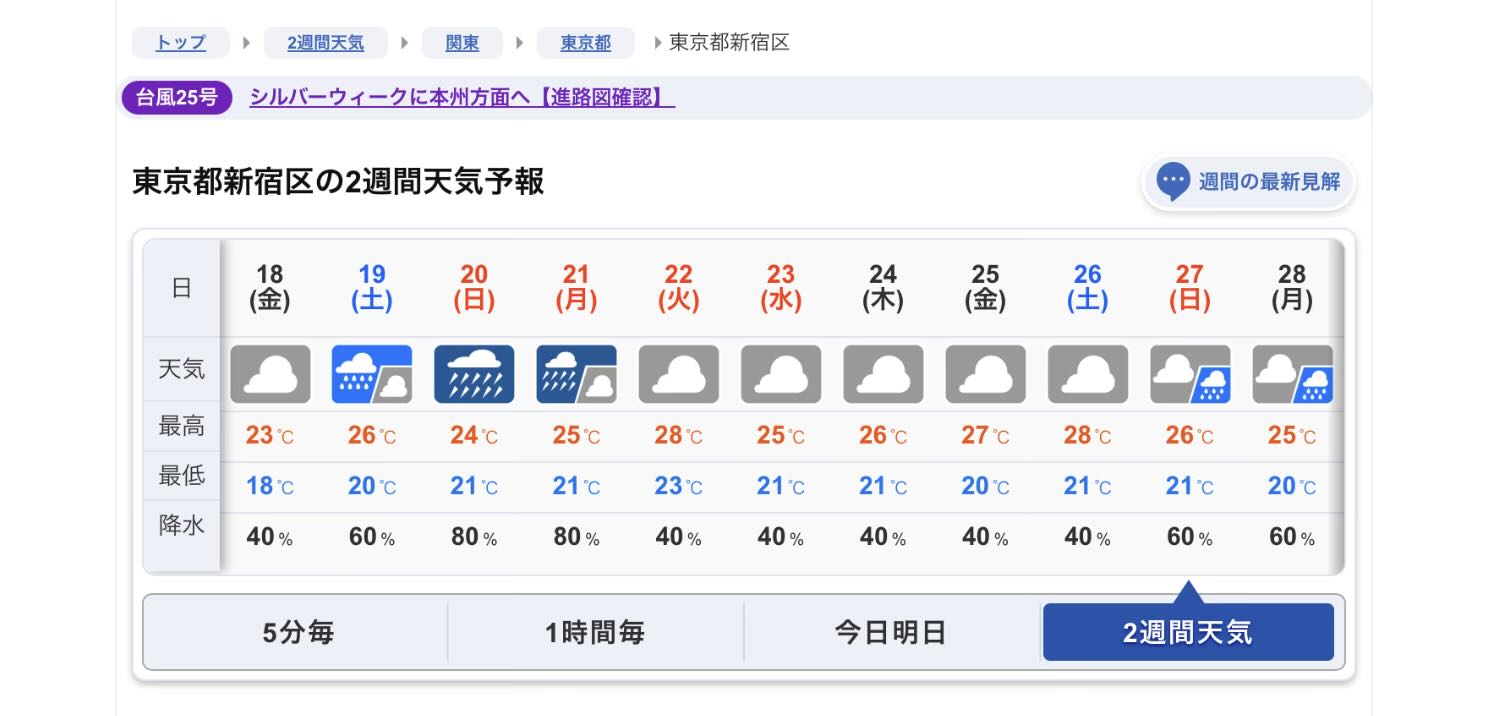Click the snow-then-cloud icon for the 19th
1488x716 pixels.
click(x=372, y=374)
